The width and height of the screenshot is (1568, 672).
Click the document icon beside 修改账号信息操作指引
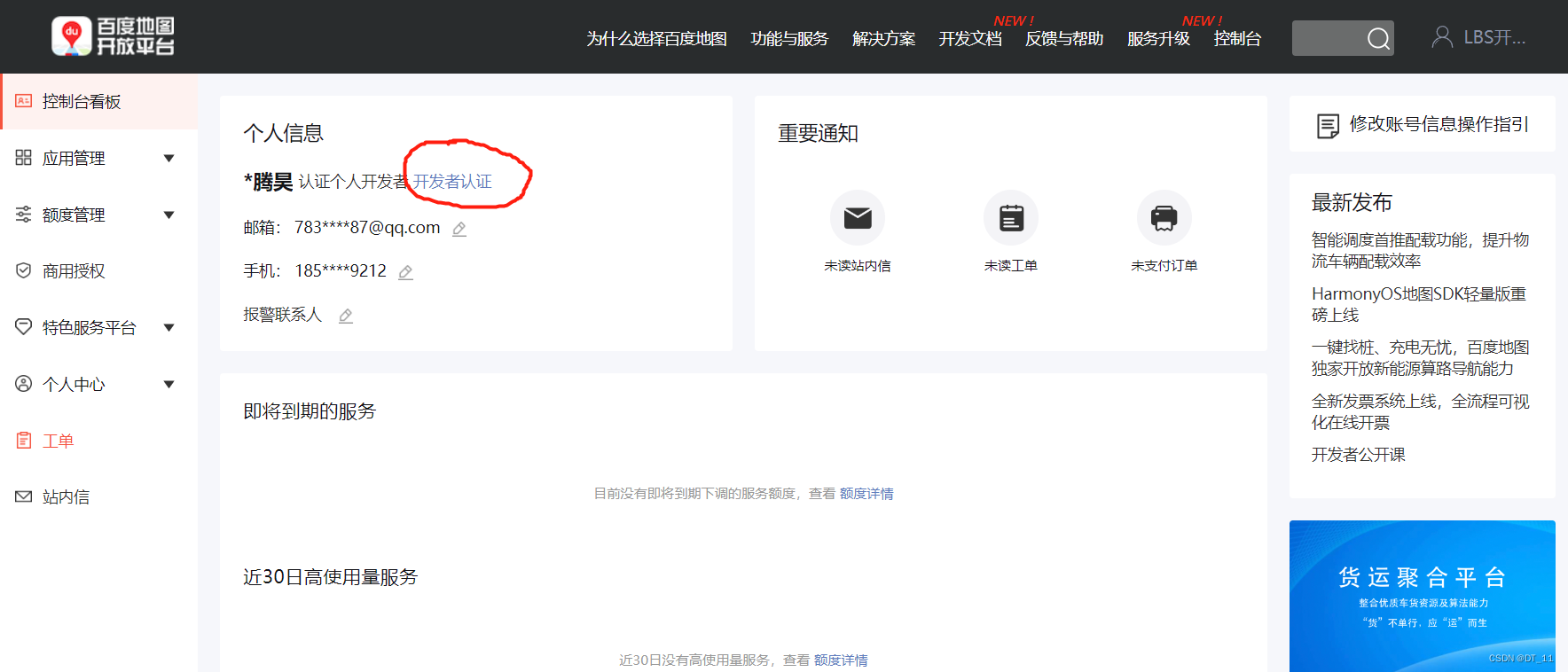(1328, 126)
